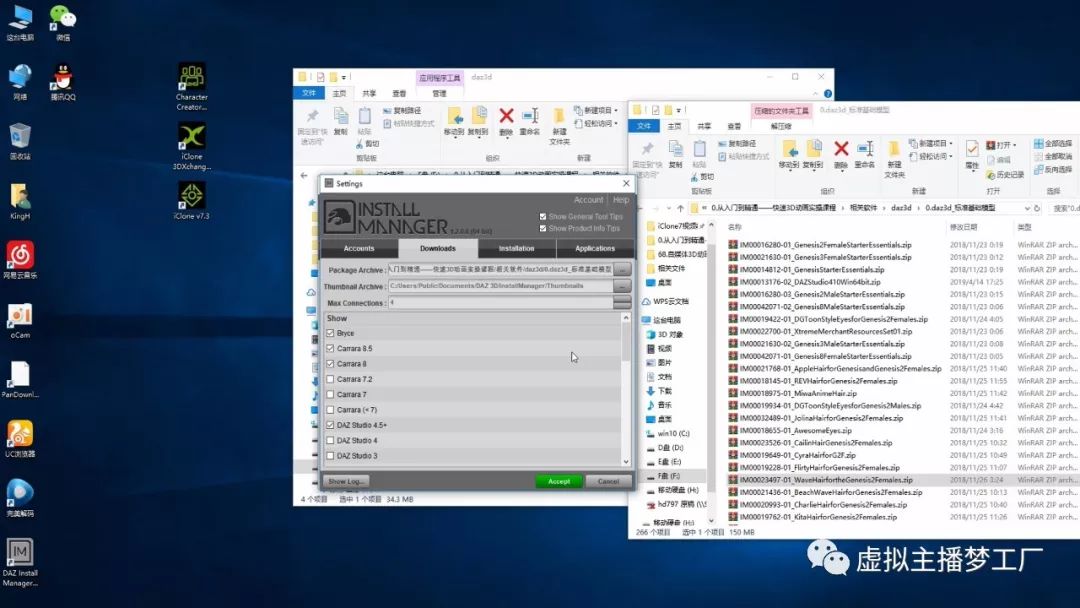Click the Show Log... button
This screenshot has height=608, width=1080.
346,481
